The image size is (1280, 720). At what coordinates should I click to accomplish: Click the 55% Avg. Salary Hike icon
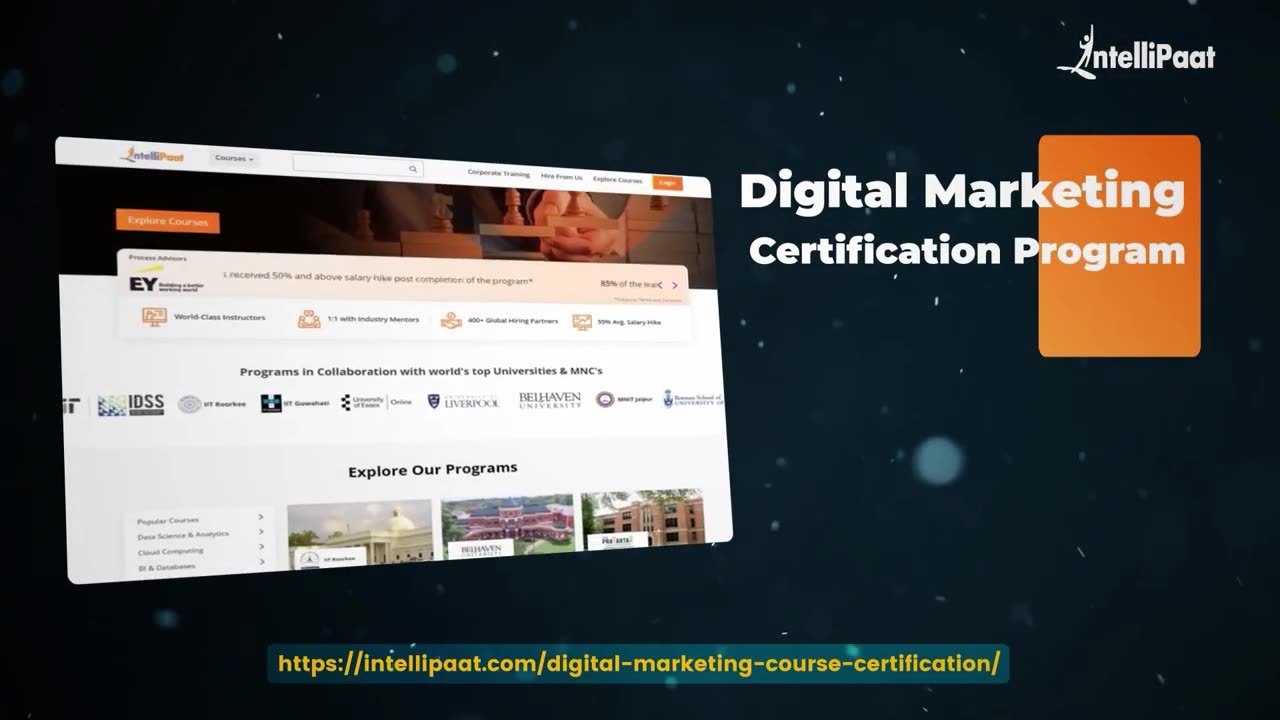tap(582, 322)
